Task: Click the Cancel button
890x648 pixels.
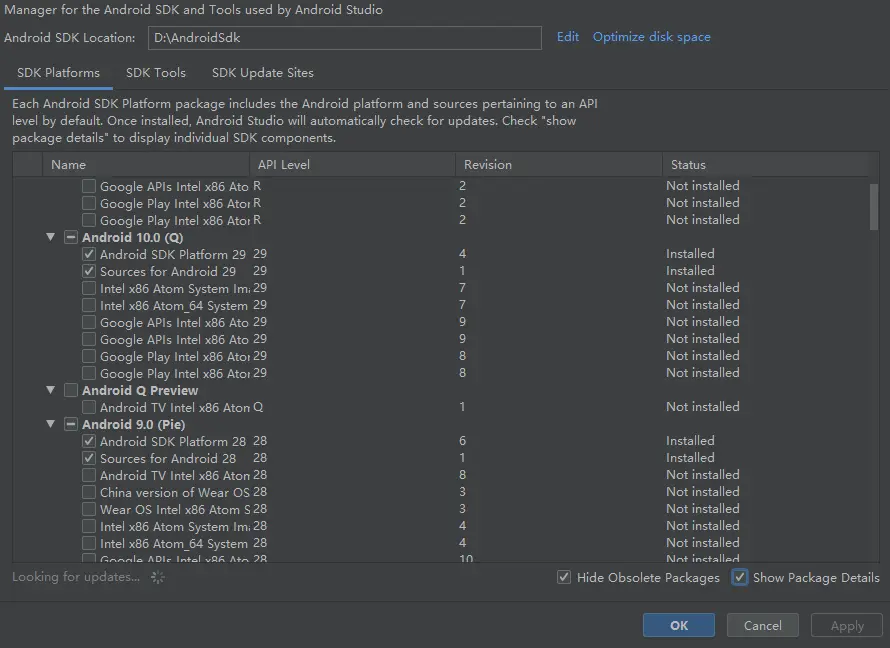Action: (x=763, y=626)
